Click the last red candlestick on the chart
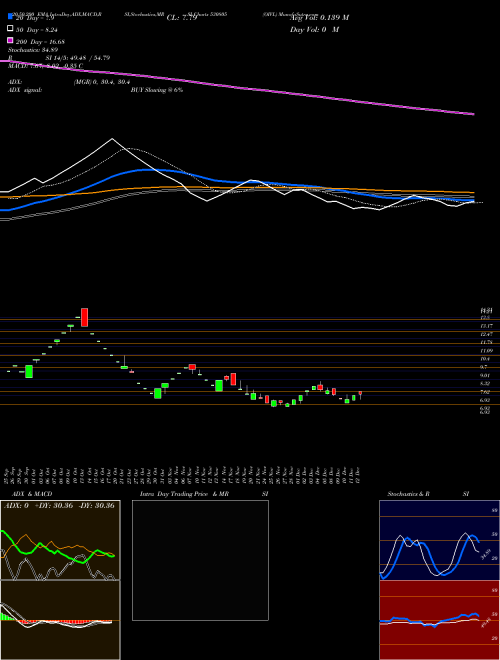This screenshot has width=500, height=660. click(360, 393)
